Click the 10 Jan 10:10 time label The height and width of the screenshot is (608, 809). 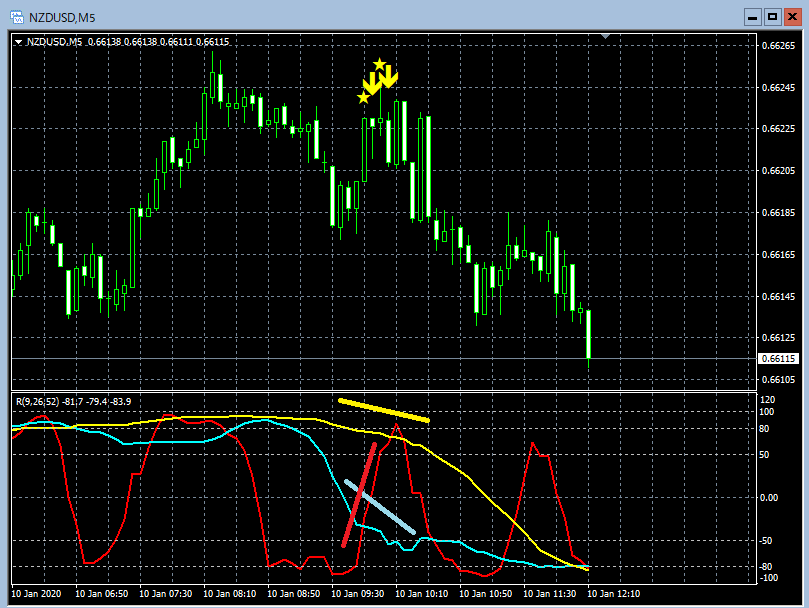pyautogui.click(x=422, y=594)
